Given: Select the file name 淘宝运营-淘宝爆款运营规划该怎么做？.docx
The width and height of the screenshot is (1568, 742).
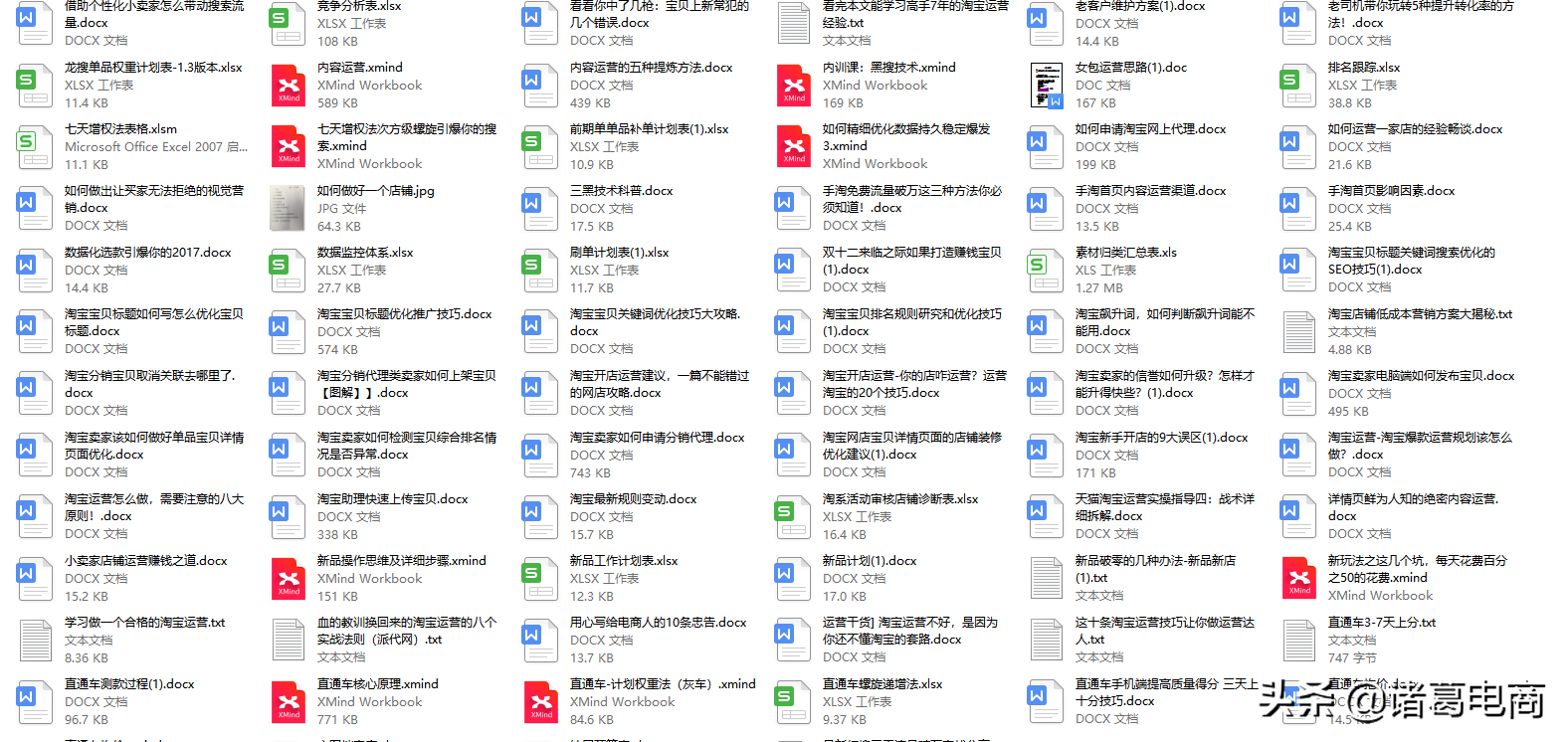Looking at the screenshot, I should pos(1420,446).
